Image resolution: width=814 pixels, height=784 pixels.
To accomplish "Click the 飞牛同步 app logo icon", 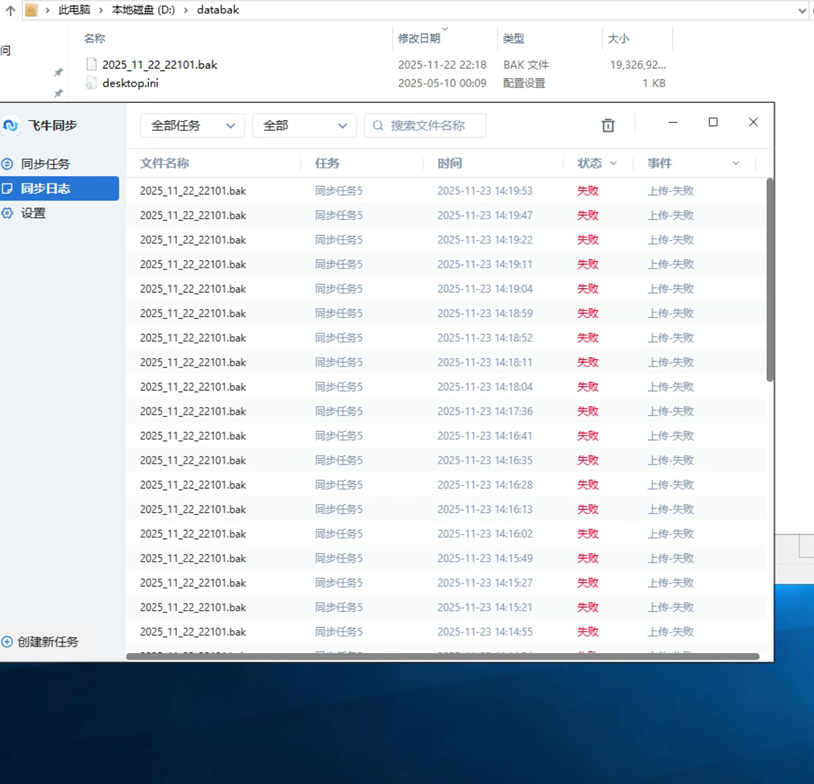I will [11, 126].
